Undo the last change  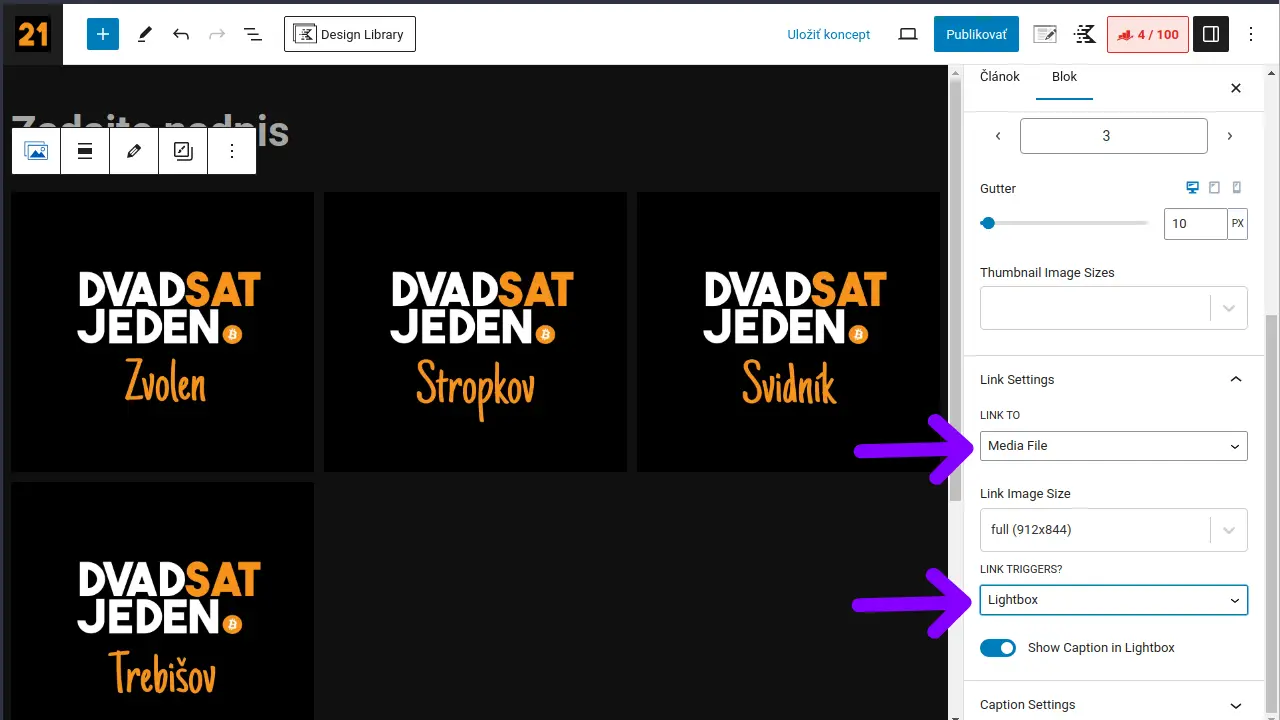pyautogui.click(x=181, y=34)
